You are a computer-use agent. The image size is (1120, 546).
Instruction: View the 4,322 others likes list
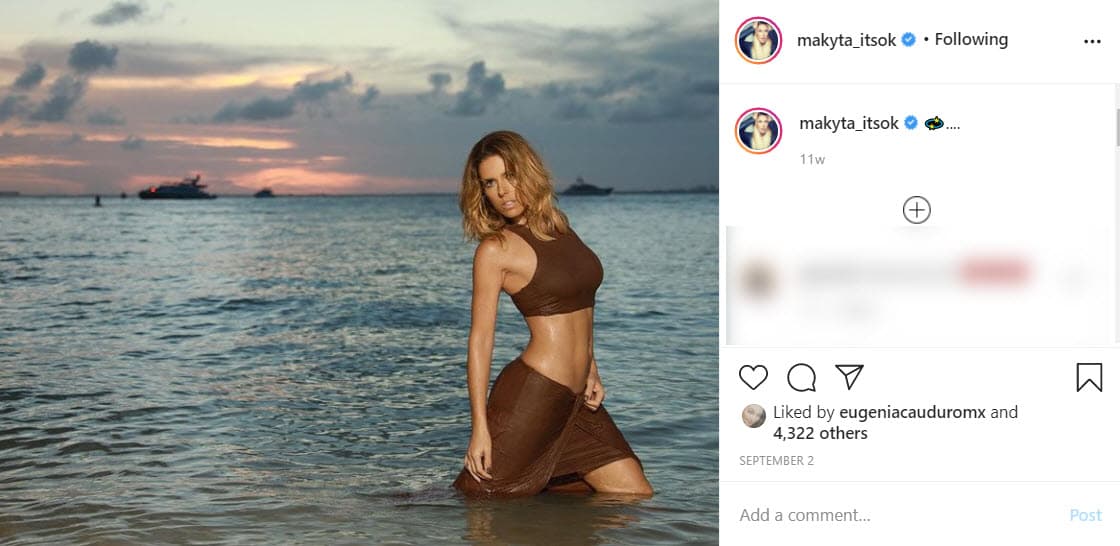(820, 434)
